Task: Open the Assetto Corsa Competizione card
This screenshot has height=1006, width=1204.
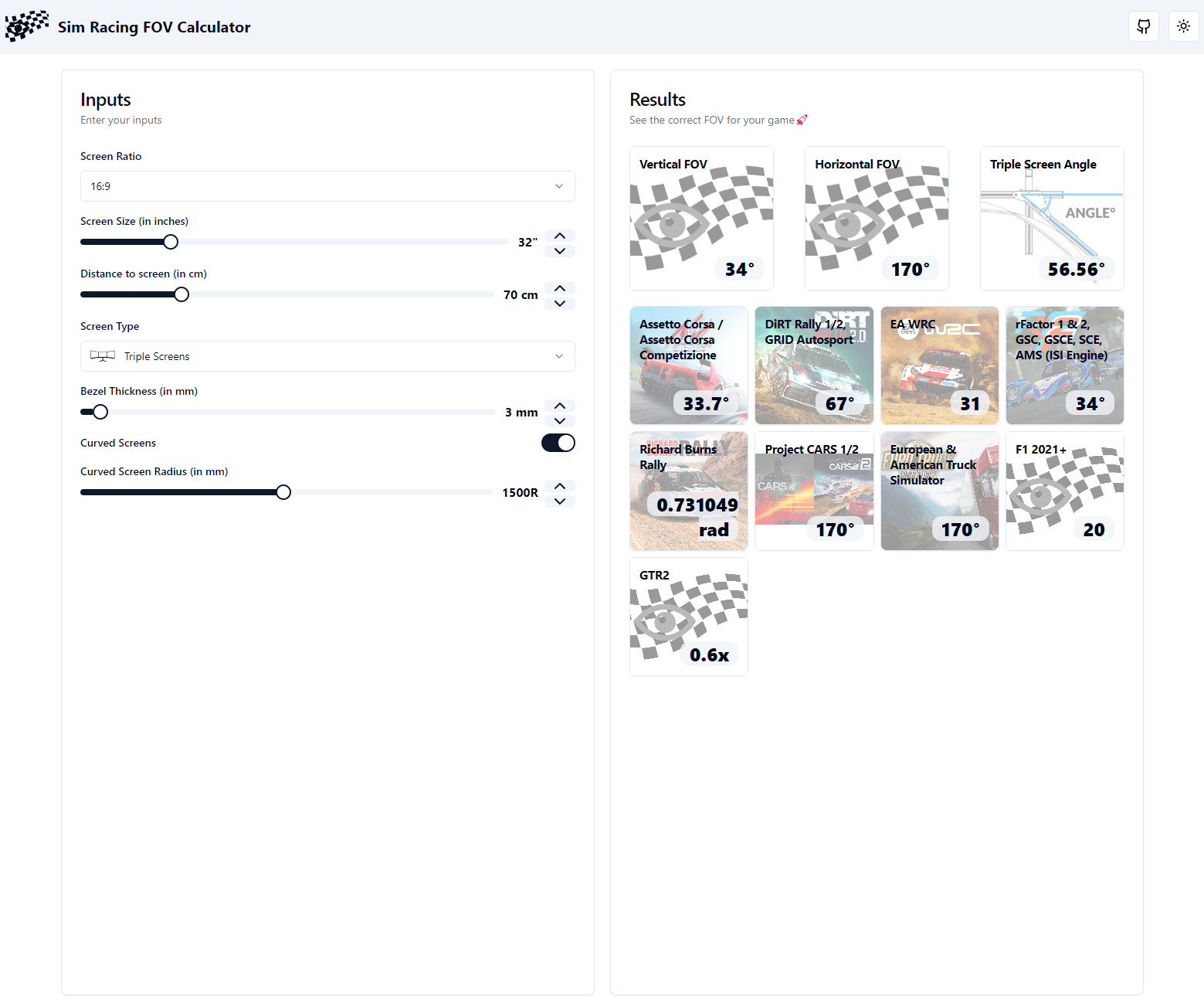Action: [x=689, y=365]
